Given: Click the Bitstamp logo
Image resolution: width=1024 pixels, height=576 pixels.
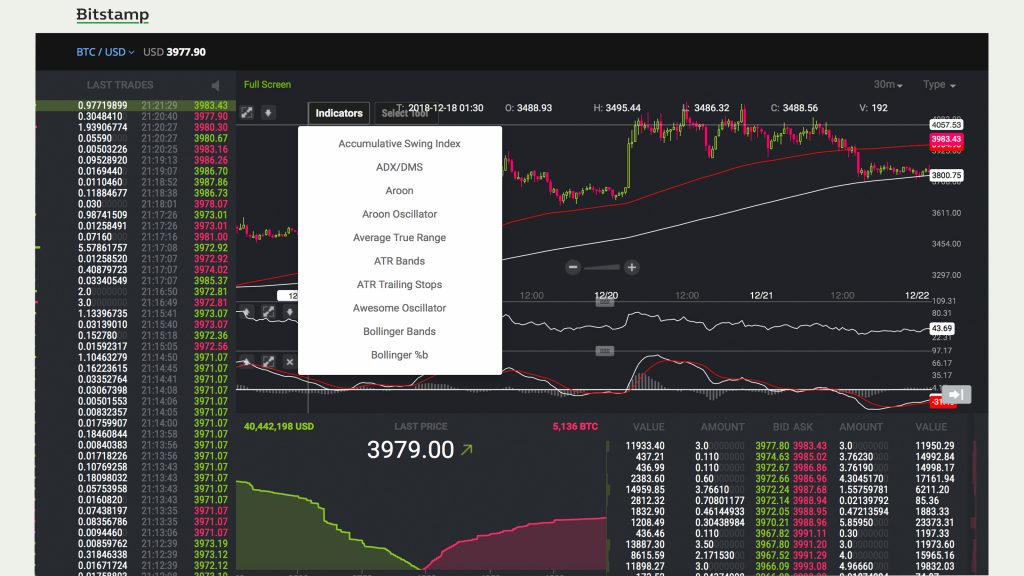Looking at the screenshot, I should [x=112, y=15].
